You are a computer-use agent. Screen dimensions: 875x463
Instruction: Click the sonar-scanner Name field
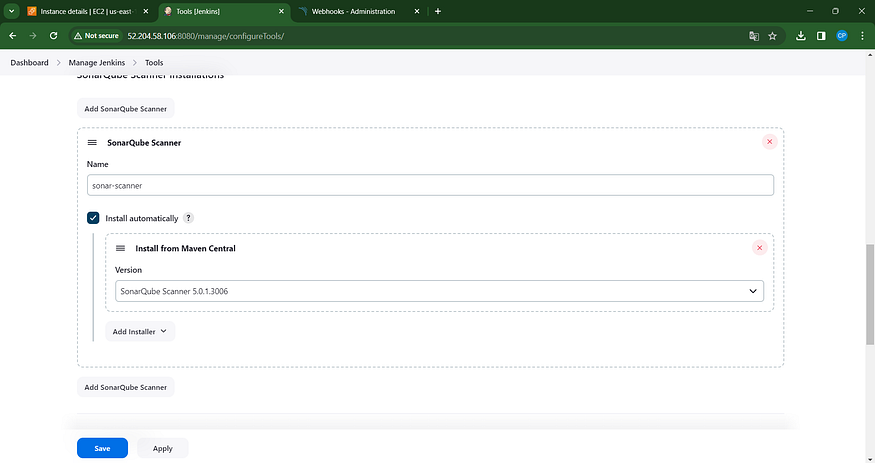[x=430, y=185]
